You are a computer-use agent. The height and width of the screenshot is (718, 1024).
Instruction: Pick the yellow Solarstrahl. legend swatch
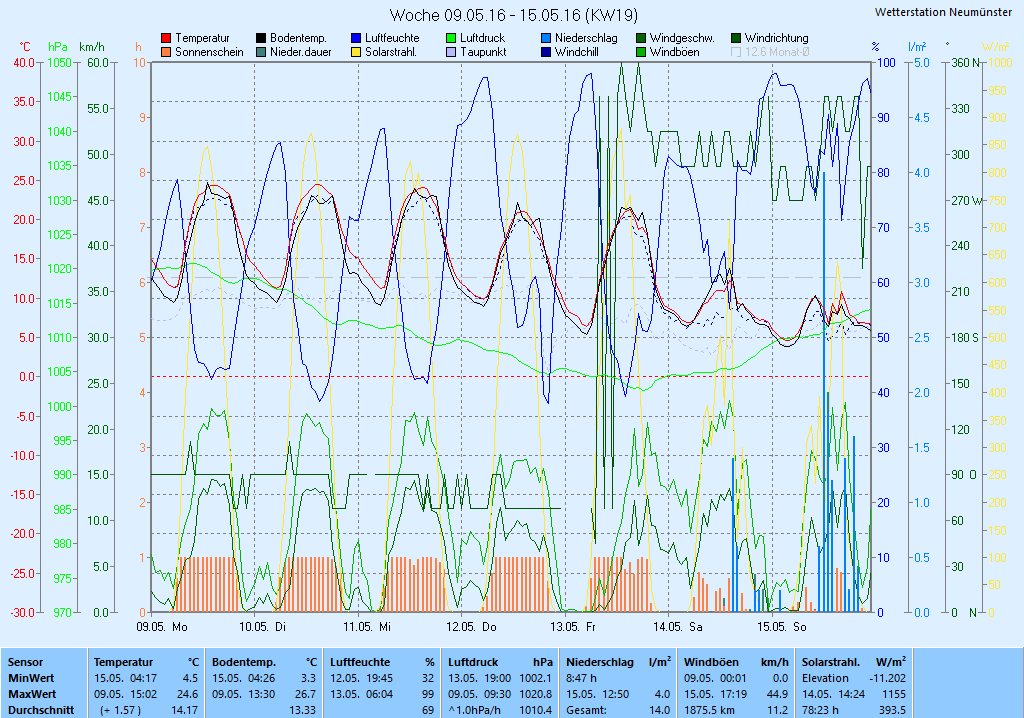click(356, 52)
